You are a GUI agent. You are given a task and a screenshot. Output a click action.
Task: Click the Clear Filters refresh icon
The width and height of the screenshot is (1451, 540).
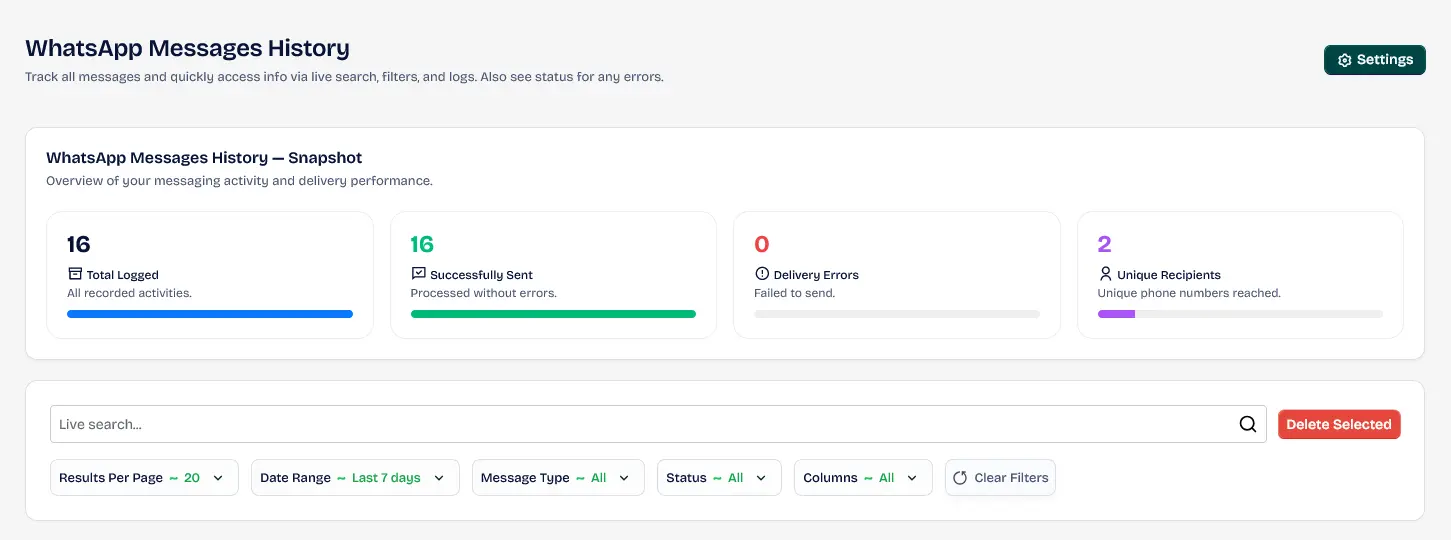[x=960, y=478]
